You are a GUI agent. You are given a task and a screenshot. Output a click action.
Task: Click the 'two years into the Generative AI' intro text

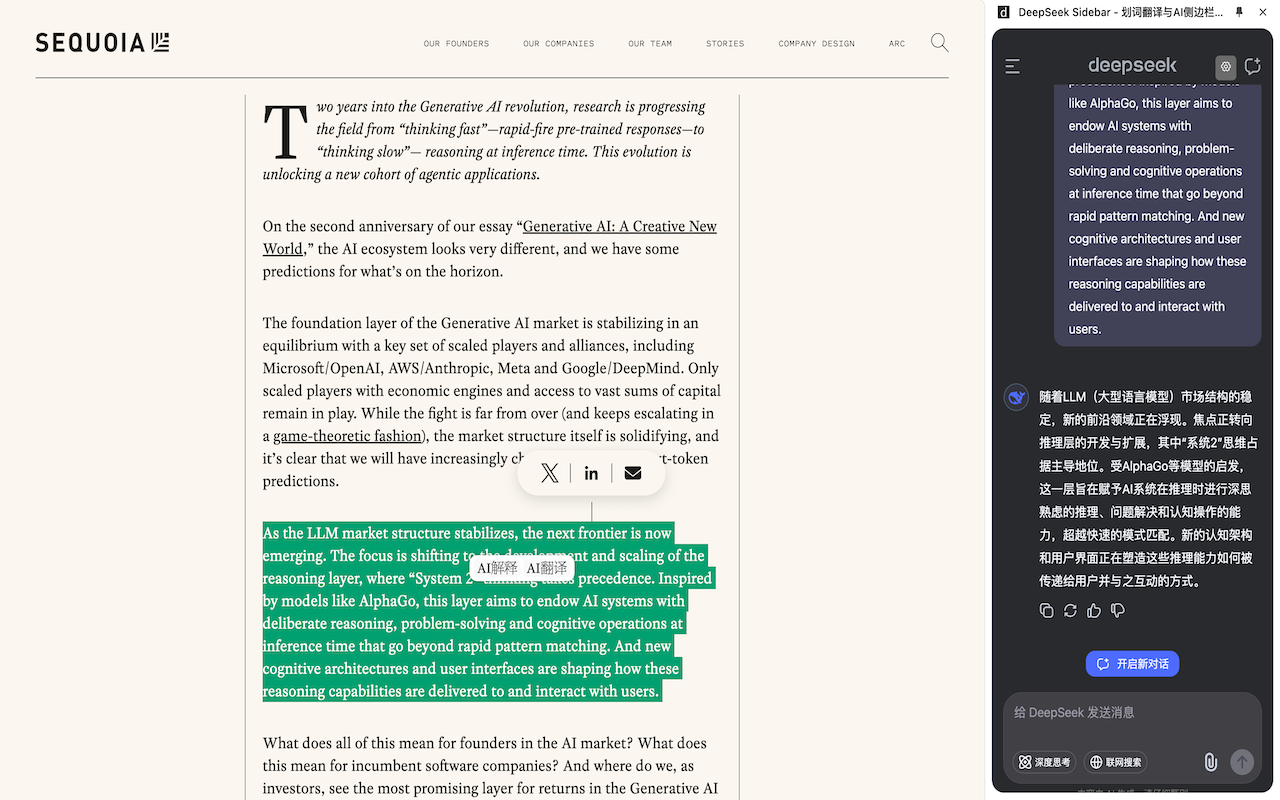(x=486, y=140)
